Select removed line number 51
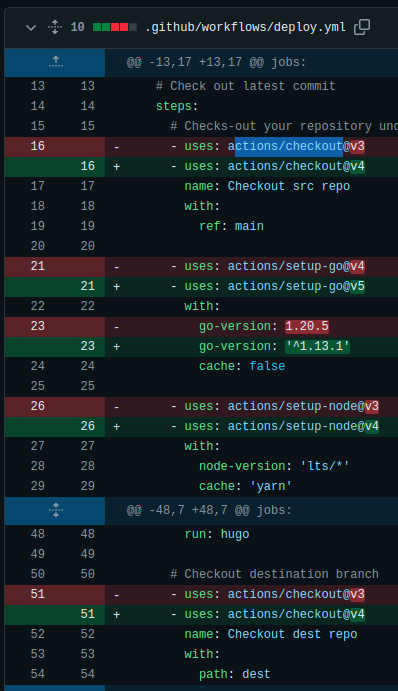The height and width of the screenshot is (691, 398). point(37,594)
